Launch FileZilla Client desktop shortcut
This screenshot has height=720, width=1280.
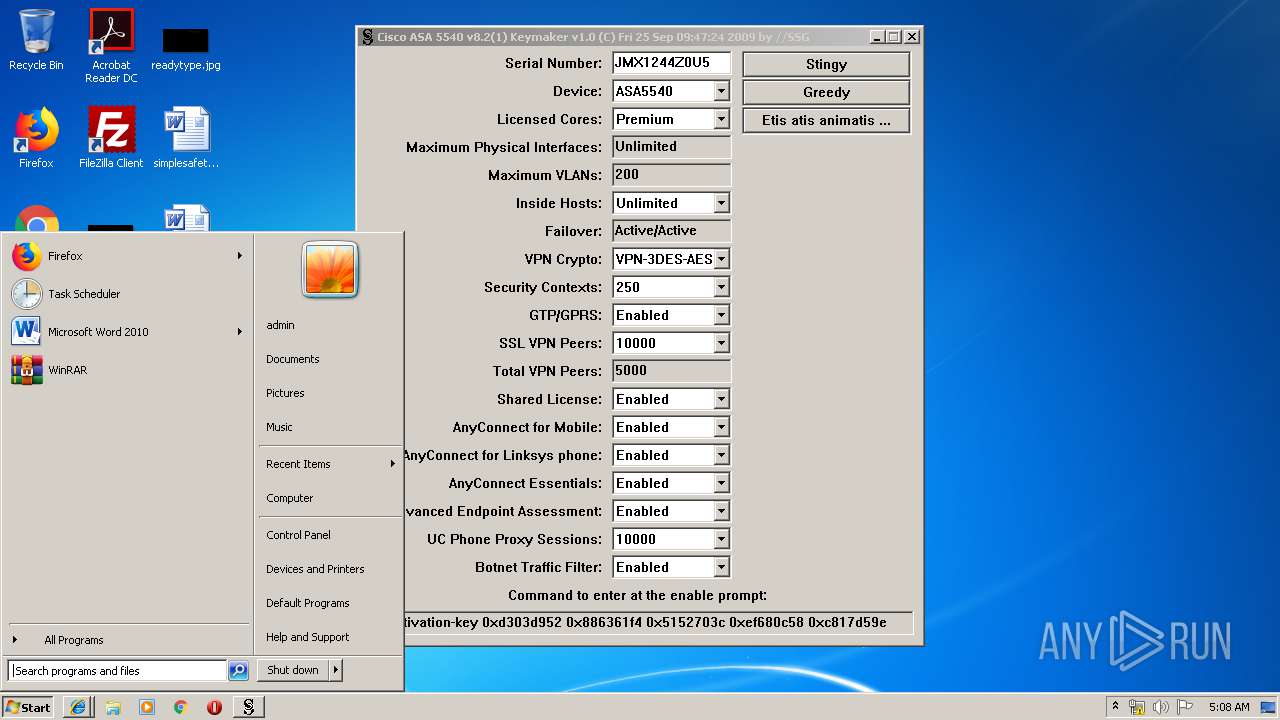(x=111, y=137)
